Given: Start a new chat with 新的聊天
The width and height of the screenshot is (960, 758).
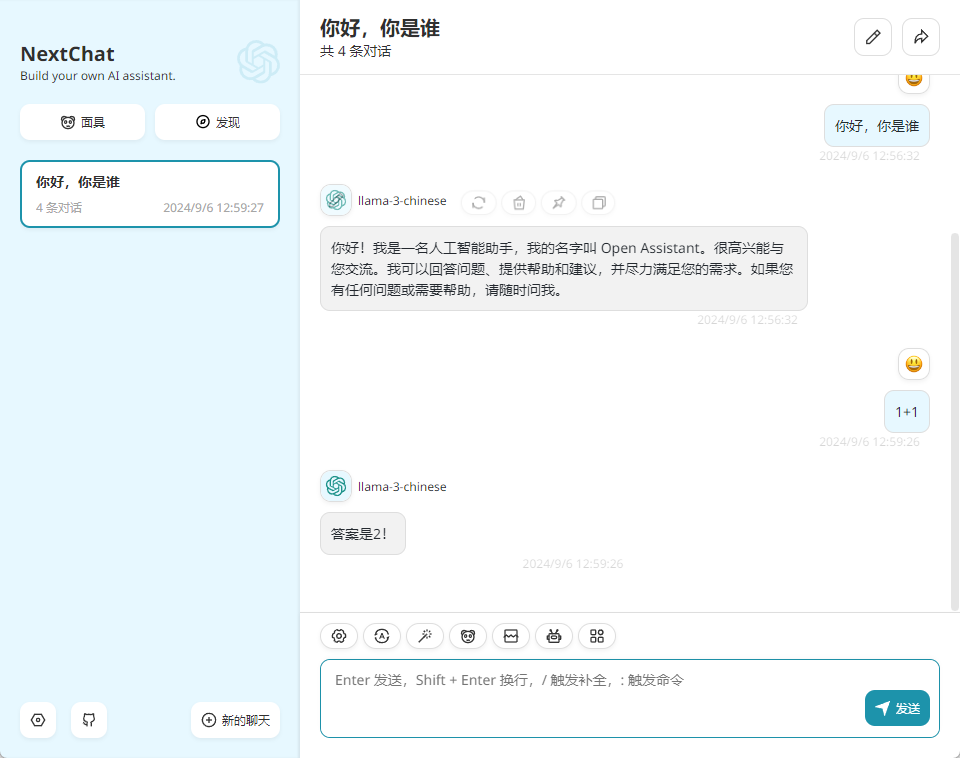Looking at the screenshot, I should pyautogui.click(x=235, y=720).
